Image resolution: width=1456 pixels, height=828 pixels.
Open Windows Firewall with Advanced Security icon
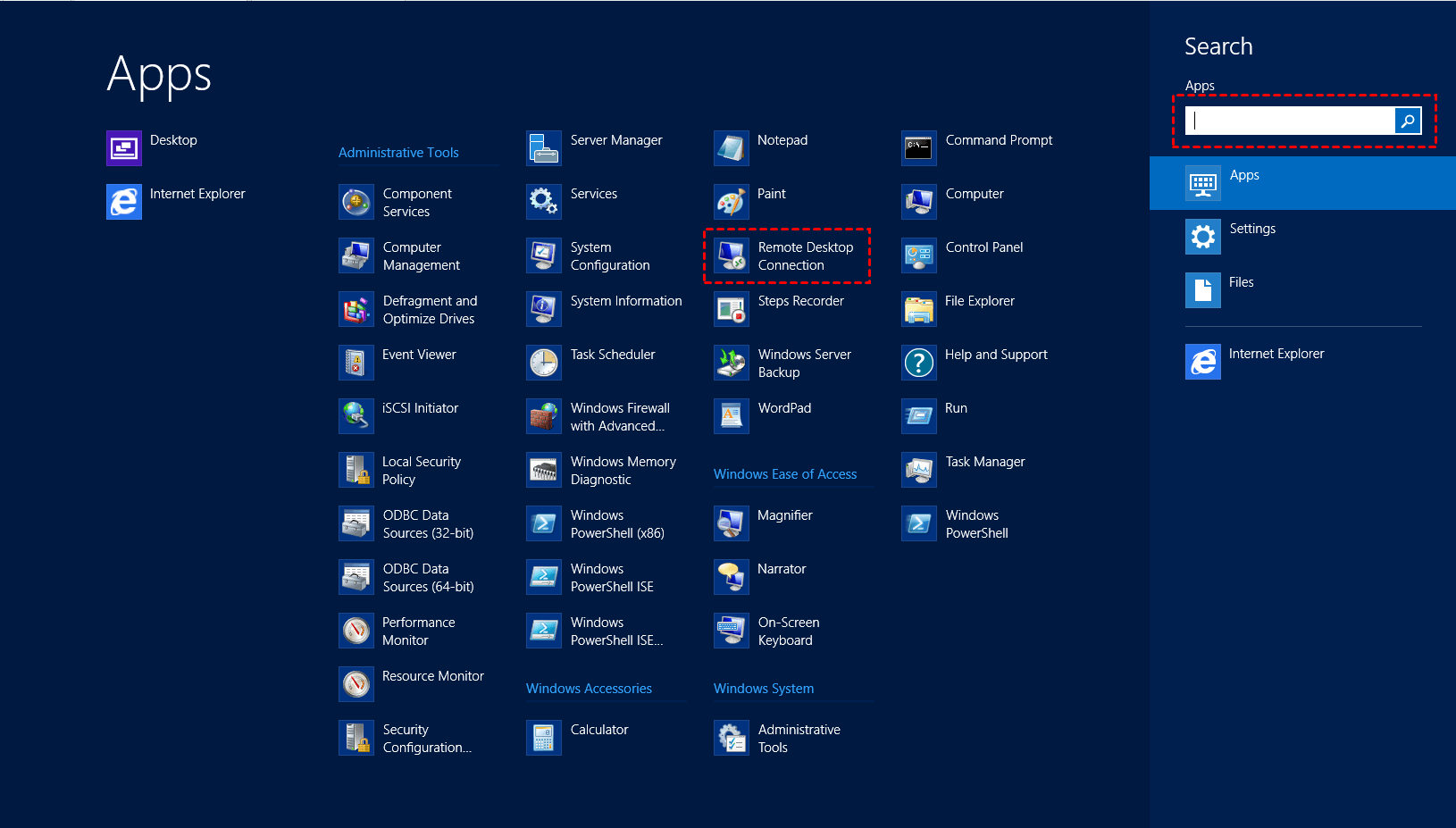(x=543, y=416)
